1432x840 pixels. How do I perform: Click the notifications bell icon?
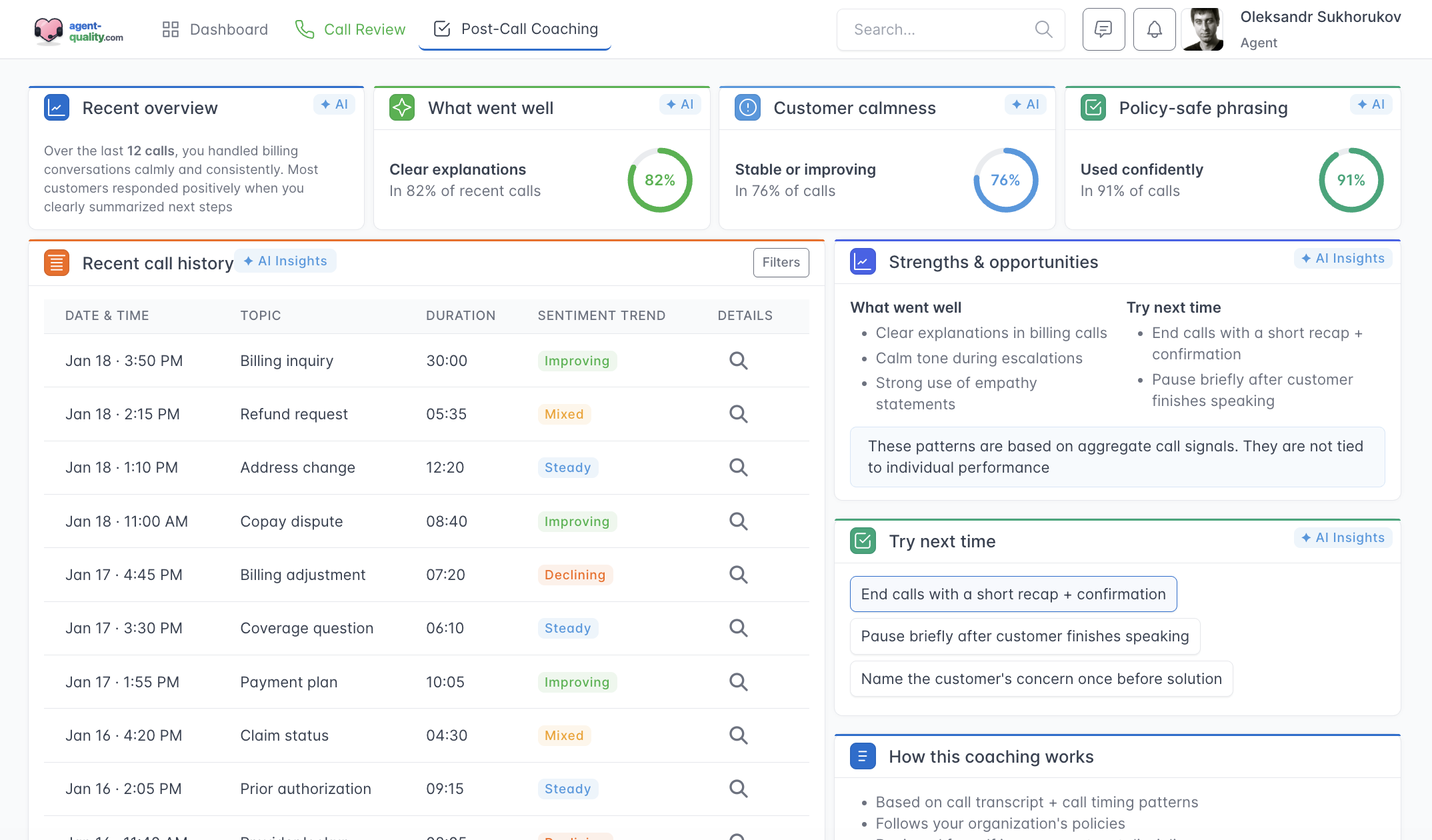click(1154, 29)
